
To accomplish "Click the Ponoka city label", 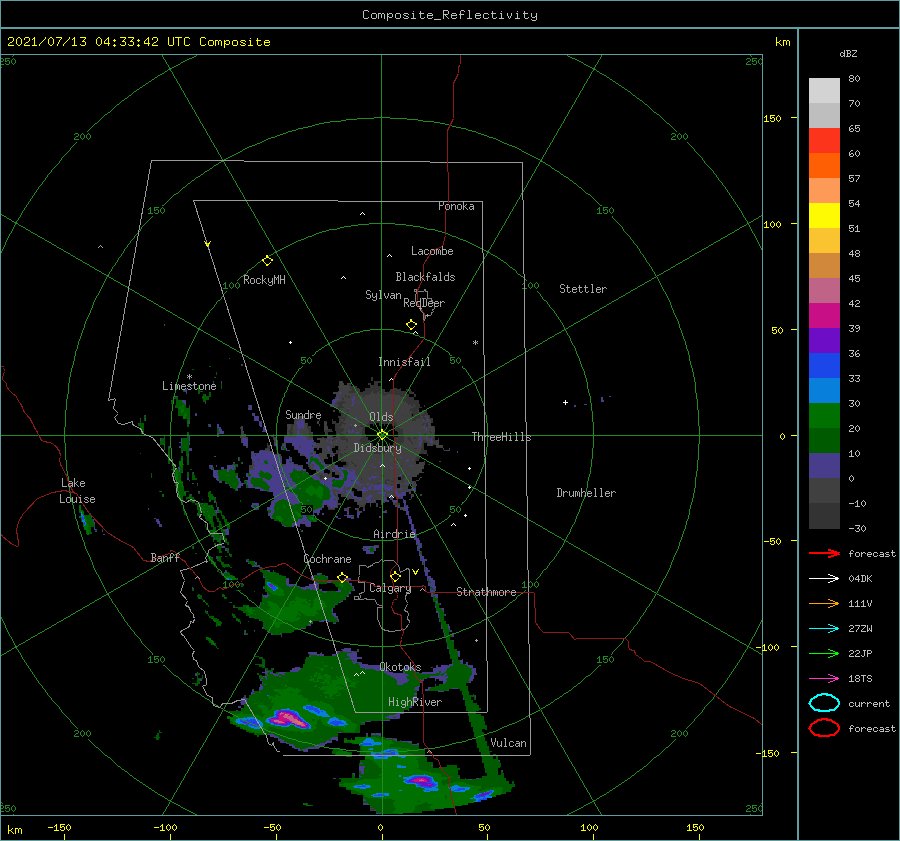I will click(x=456, y=206).
